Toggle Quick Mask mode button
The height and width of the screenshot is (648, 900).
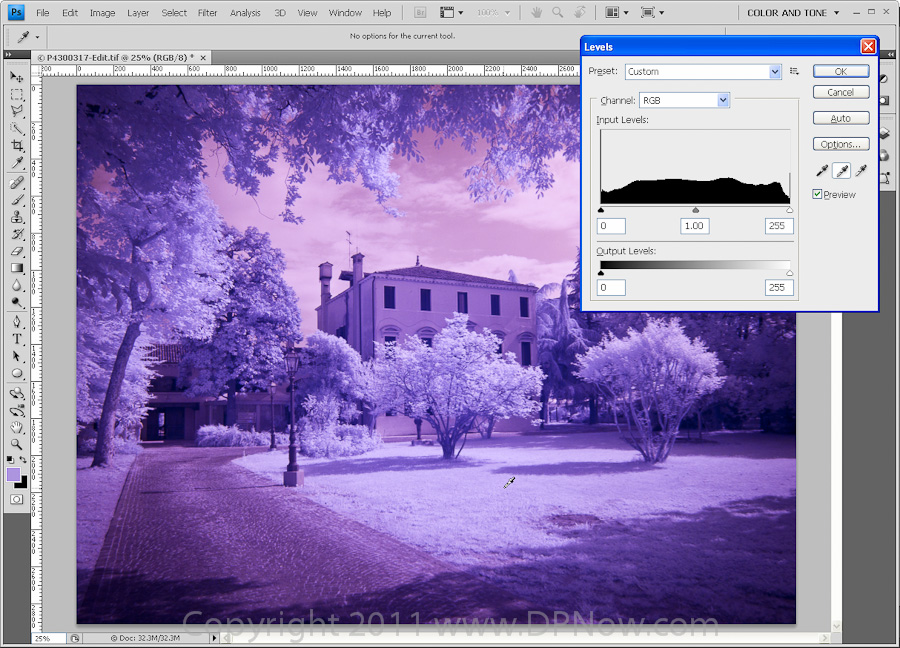17,498
